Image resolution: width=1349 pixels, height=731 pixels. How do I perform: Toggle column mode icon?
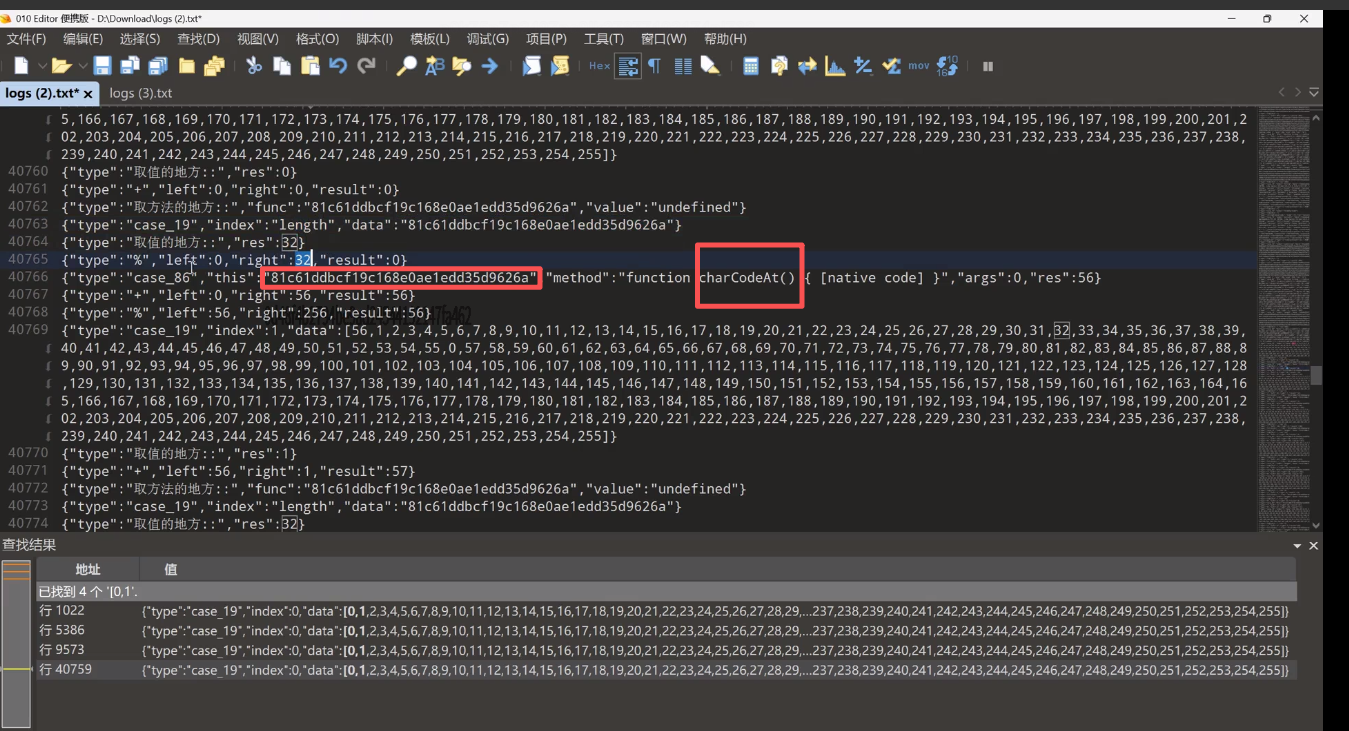pyautogui.click(x=683, y=66)
